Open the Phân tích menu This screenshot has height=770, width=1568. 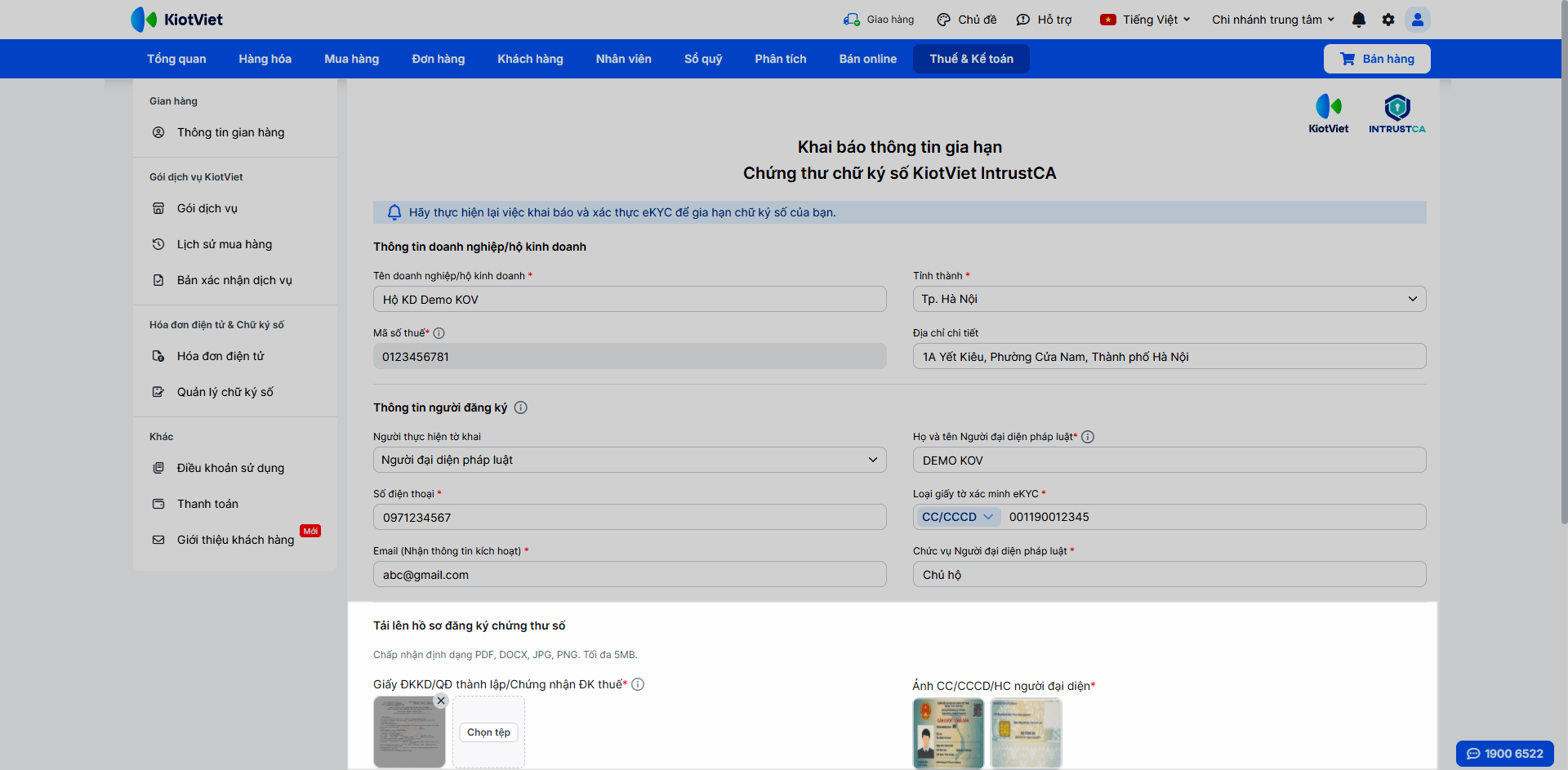[x=781, y=59]
